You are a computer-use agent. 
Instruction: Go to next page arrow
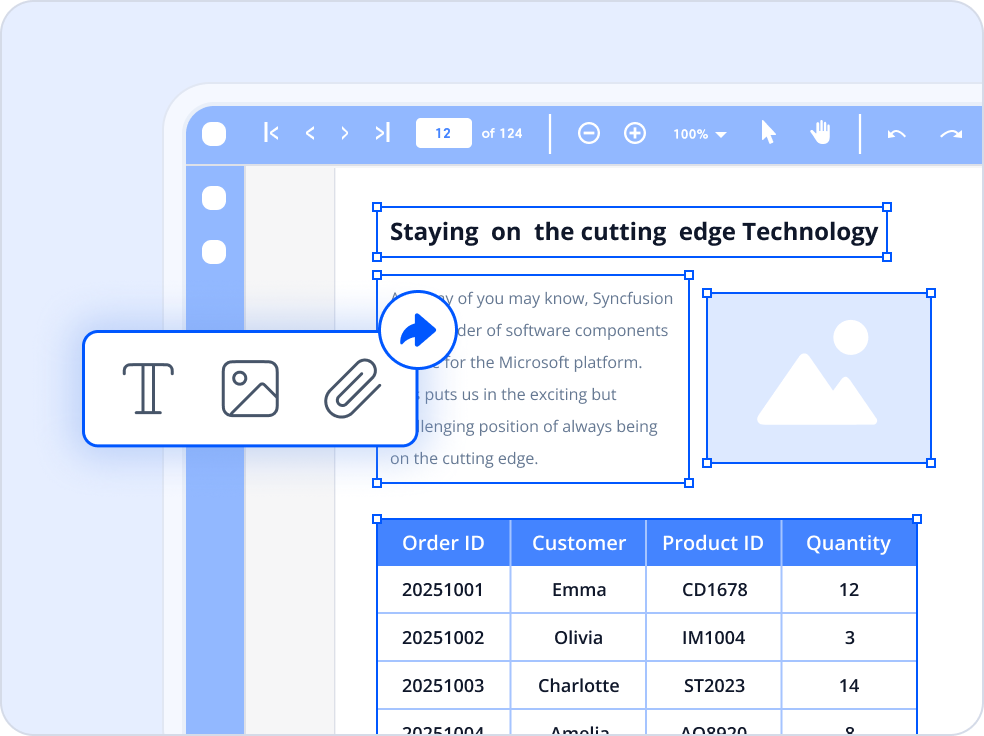tap(345, 133)
